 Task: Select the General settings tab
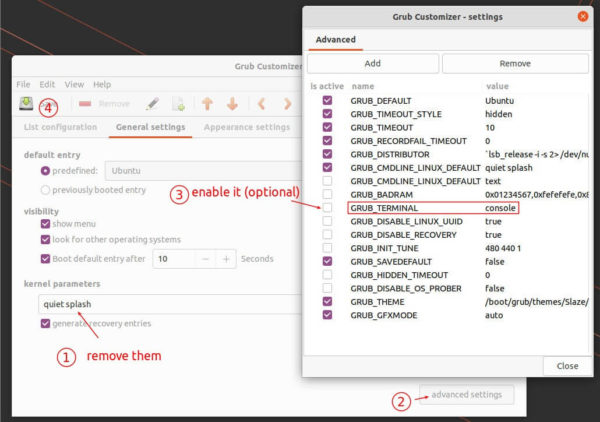tap(150, 127)
